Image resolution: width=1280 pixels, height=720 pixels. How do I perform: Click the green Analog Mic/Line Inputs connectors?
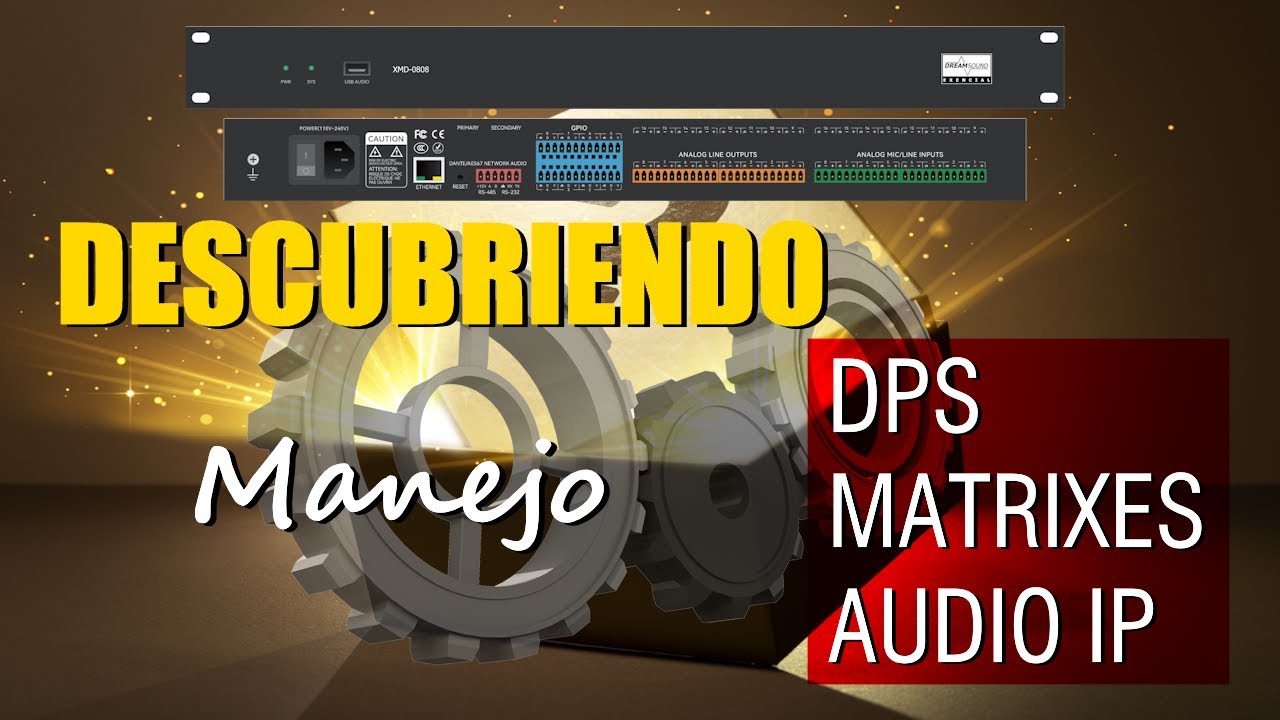pyautogui.click(x=900, y=175)
